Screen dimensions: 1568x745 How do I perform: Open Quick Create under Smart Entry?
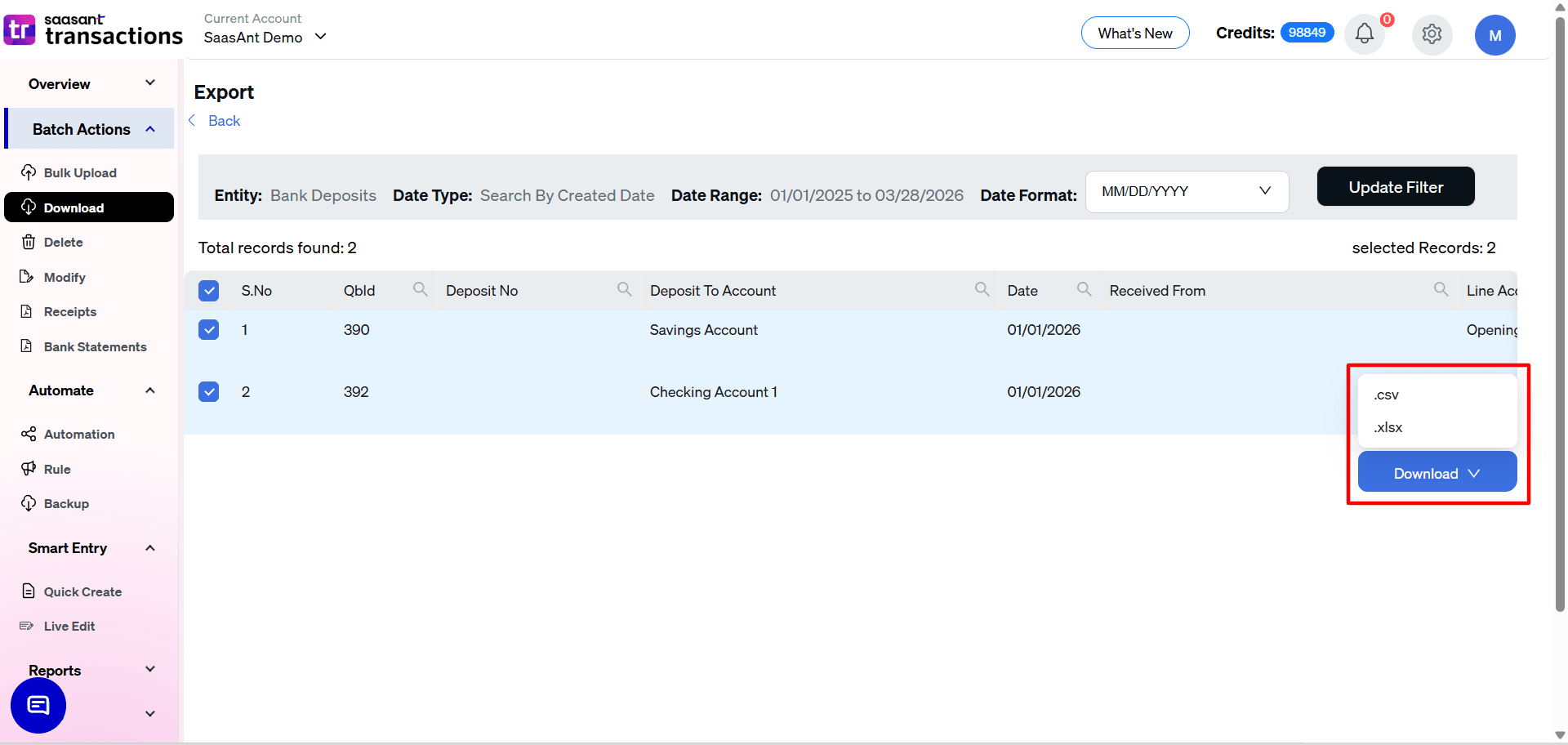tap(82, 591)
